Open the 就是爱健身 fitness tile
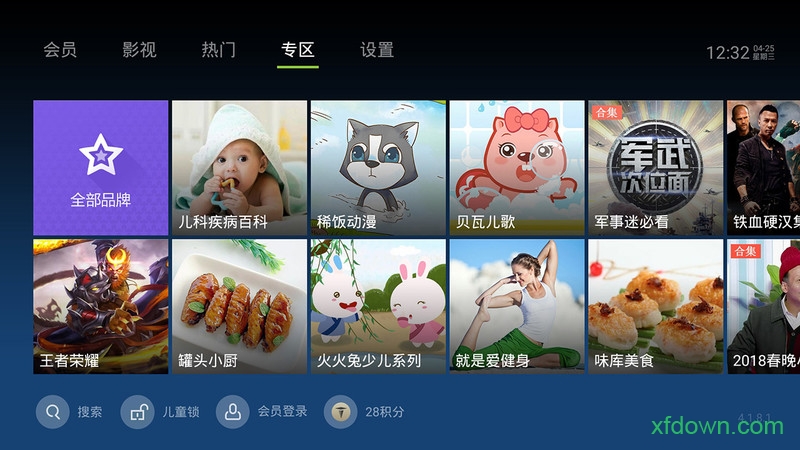The image size is (800, 450). (517, 307)
